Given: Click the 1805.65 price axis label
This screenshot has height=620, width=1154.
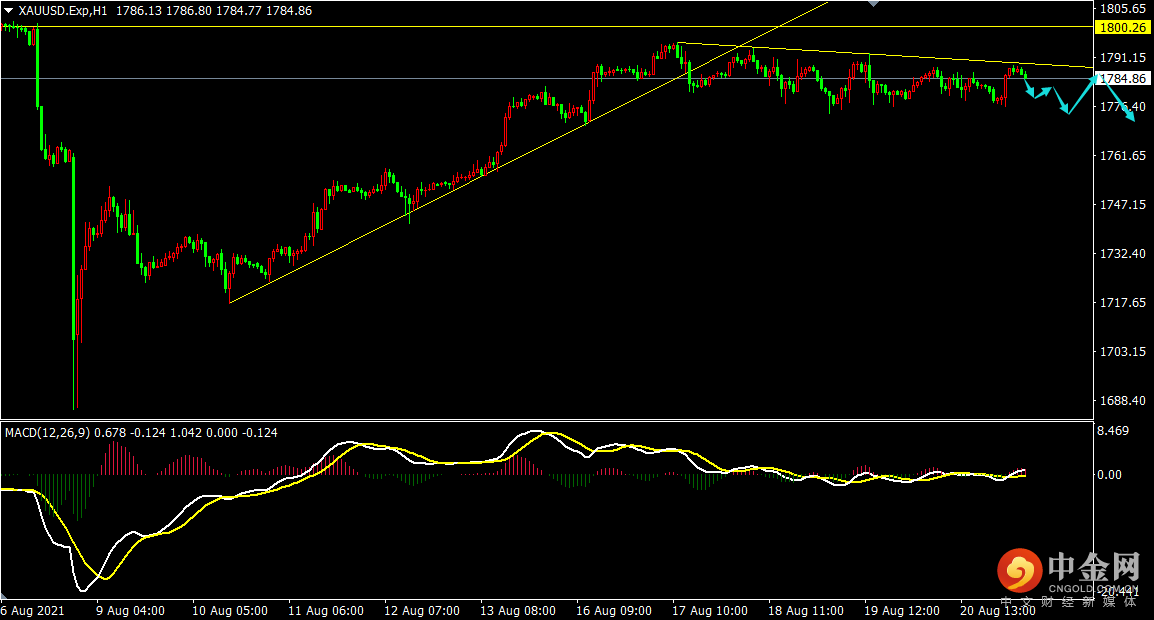Looking at the screenshot, I should [x=1122, y=9].
